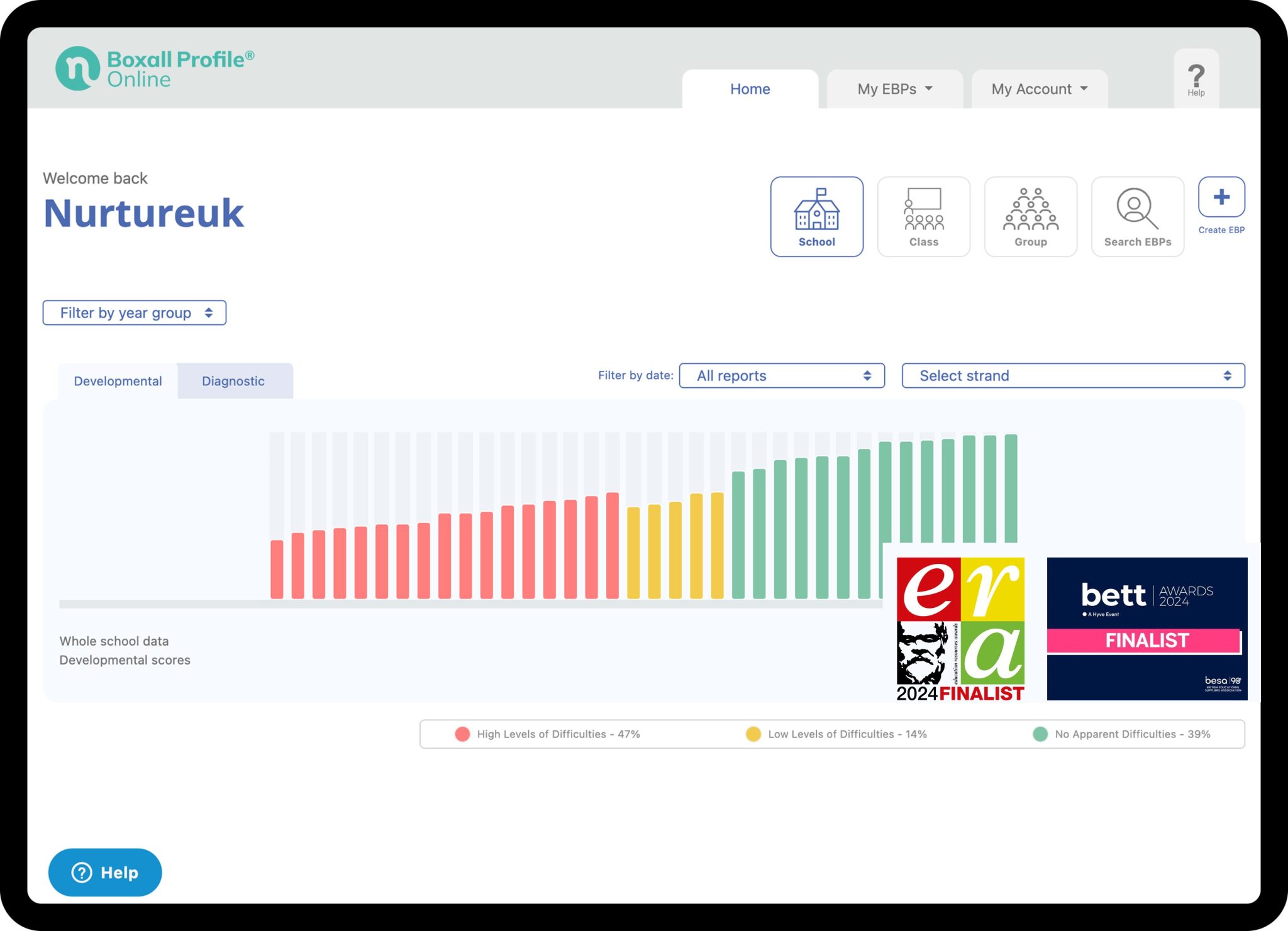Open the My EBPs menu
This screenshot has height=931, width=1288.
point(894,89)
